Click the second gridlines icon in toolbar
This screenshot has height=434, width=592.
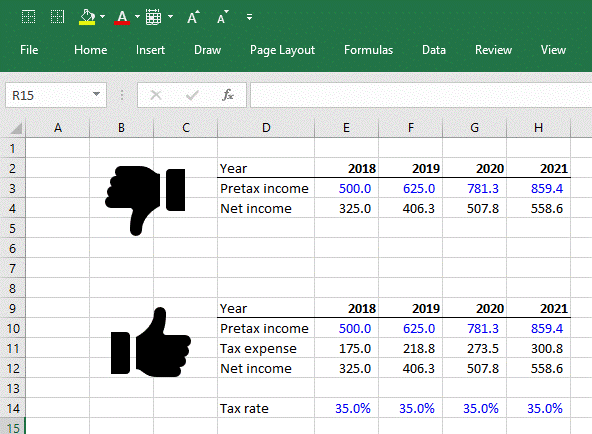click(x=57, y=17)
